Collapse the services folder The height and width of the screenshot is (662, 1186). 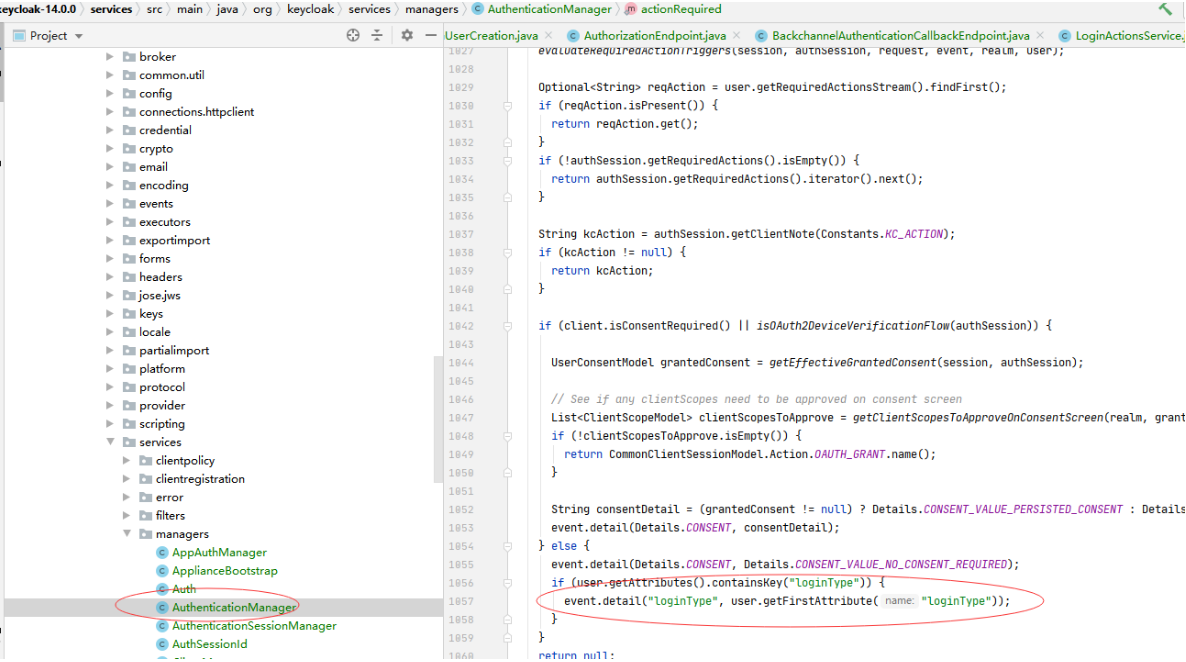[x=110, y=442]
